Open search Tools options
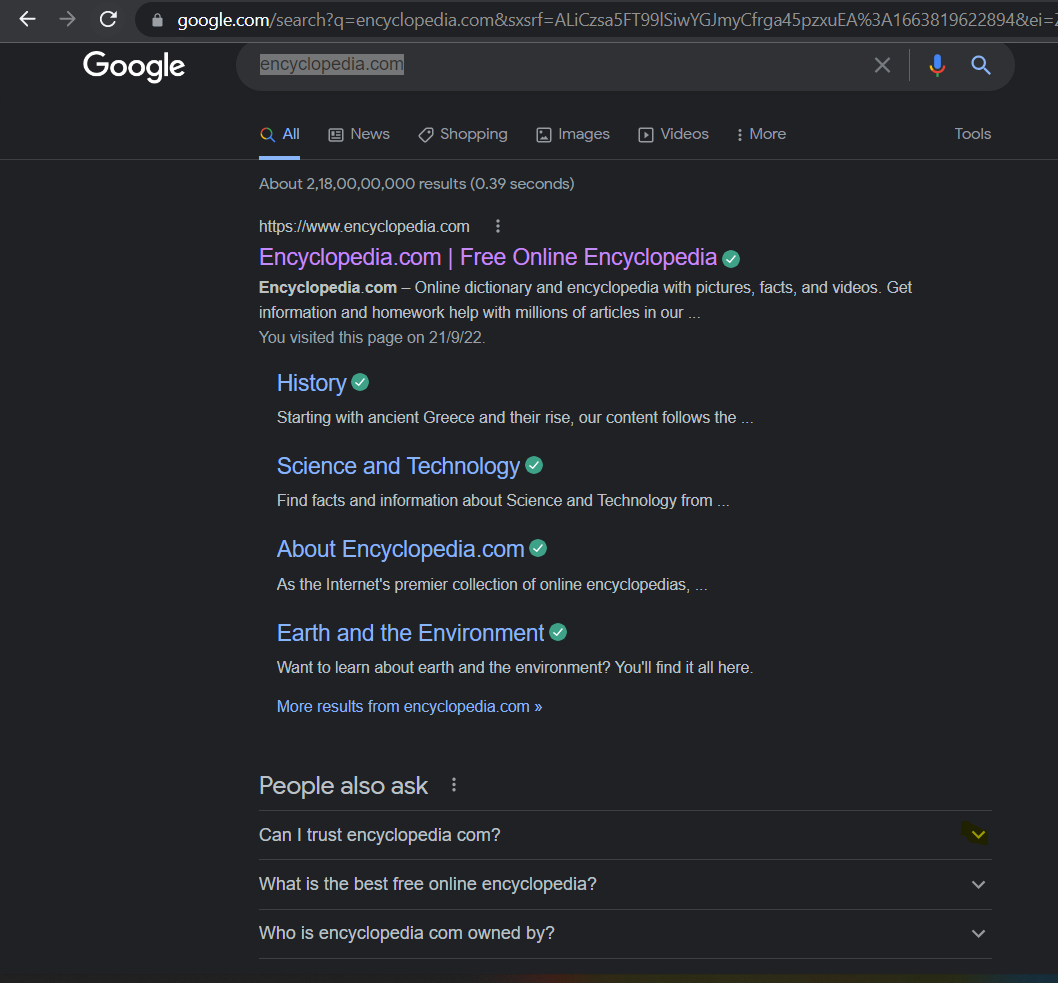The height and width of the screenshot is (983, 1058). pos(971,133)
